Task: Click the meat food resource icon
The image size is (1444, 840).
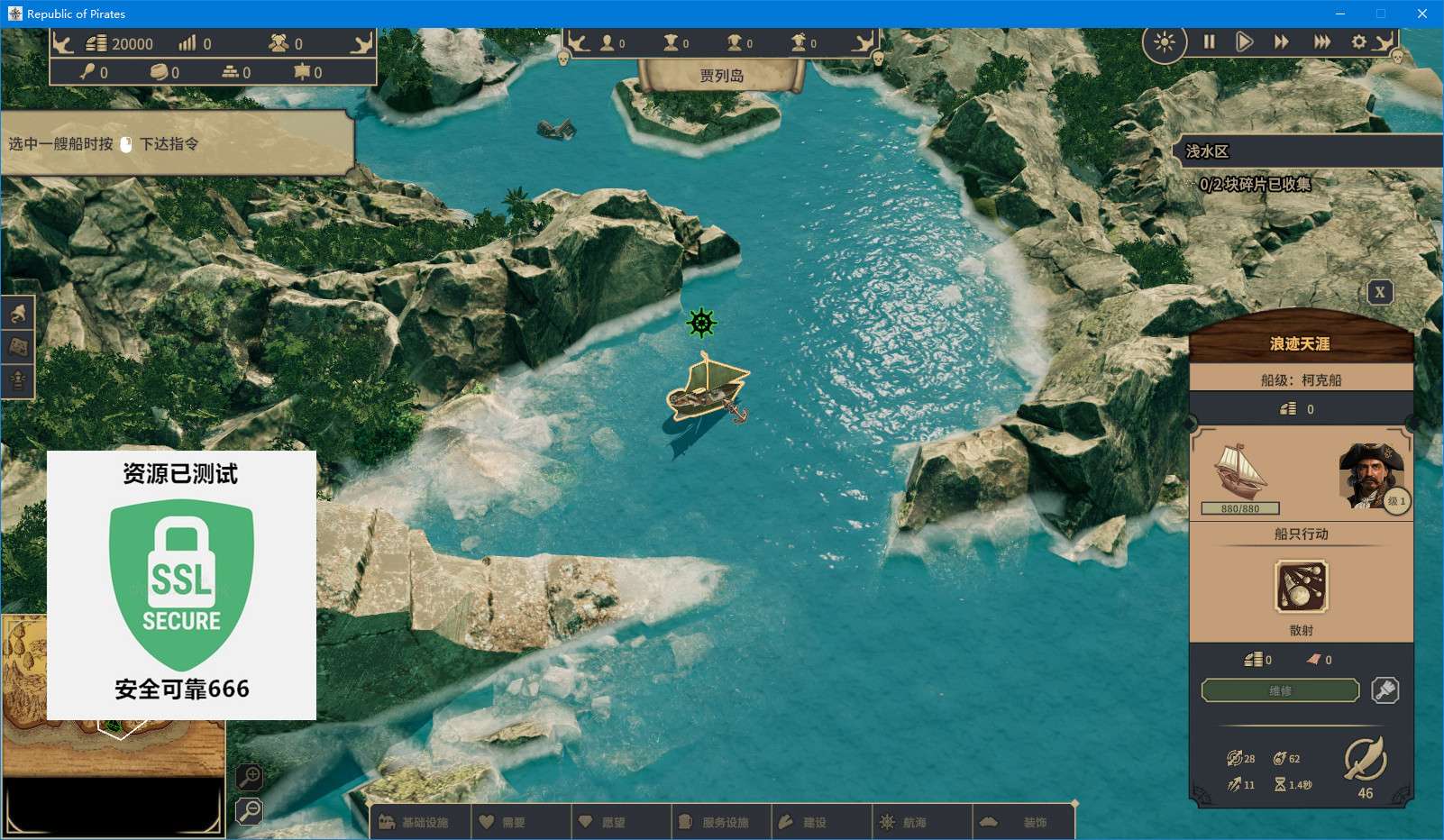Action: [x=87, y=71]
